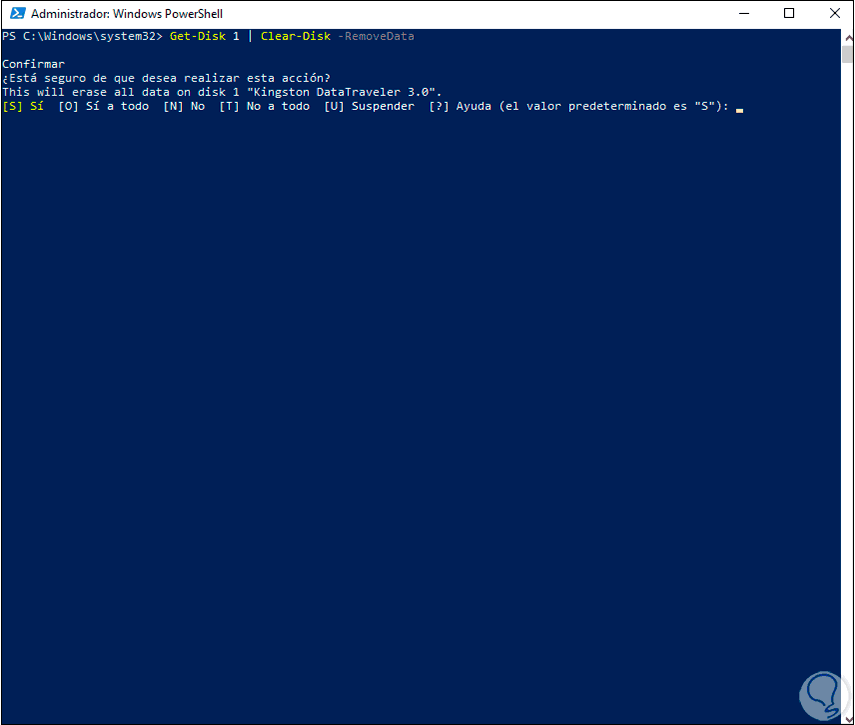Maximize the PowerShell window
Viewport: 855px width, 725px height.
point(789,14)
